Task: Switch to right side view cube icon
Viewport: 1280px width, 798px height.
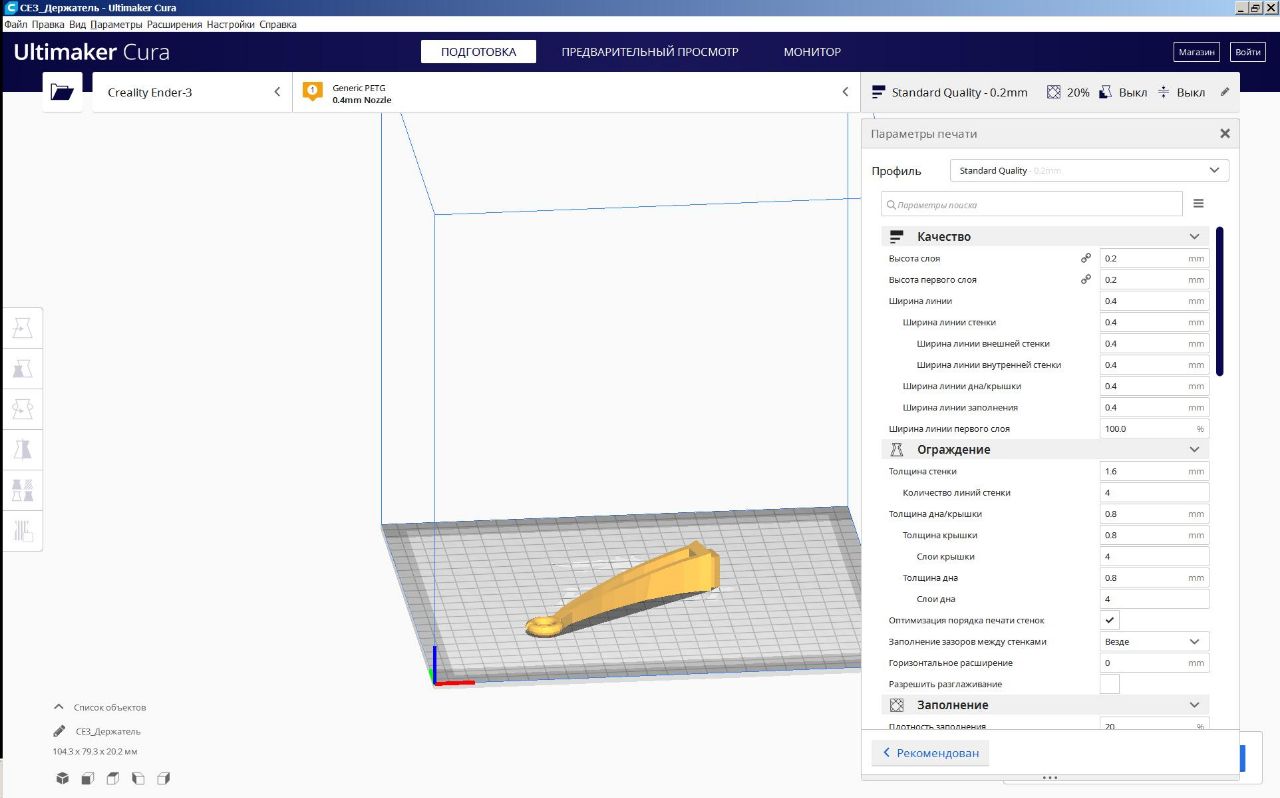Action: (x=163, y=778)
